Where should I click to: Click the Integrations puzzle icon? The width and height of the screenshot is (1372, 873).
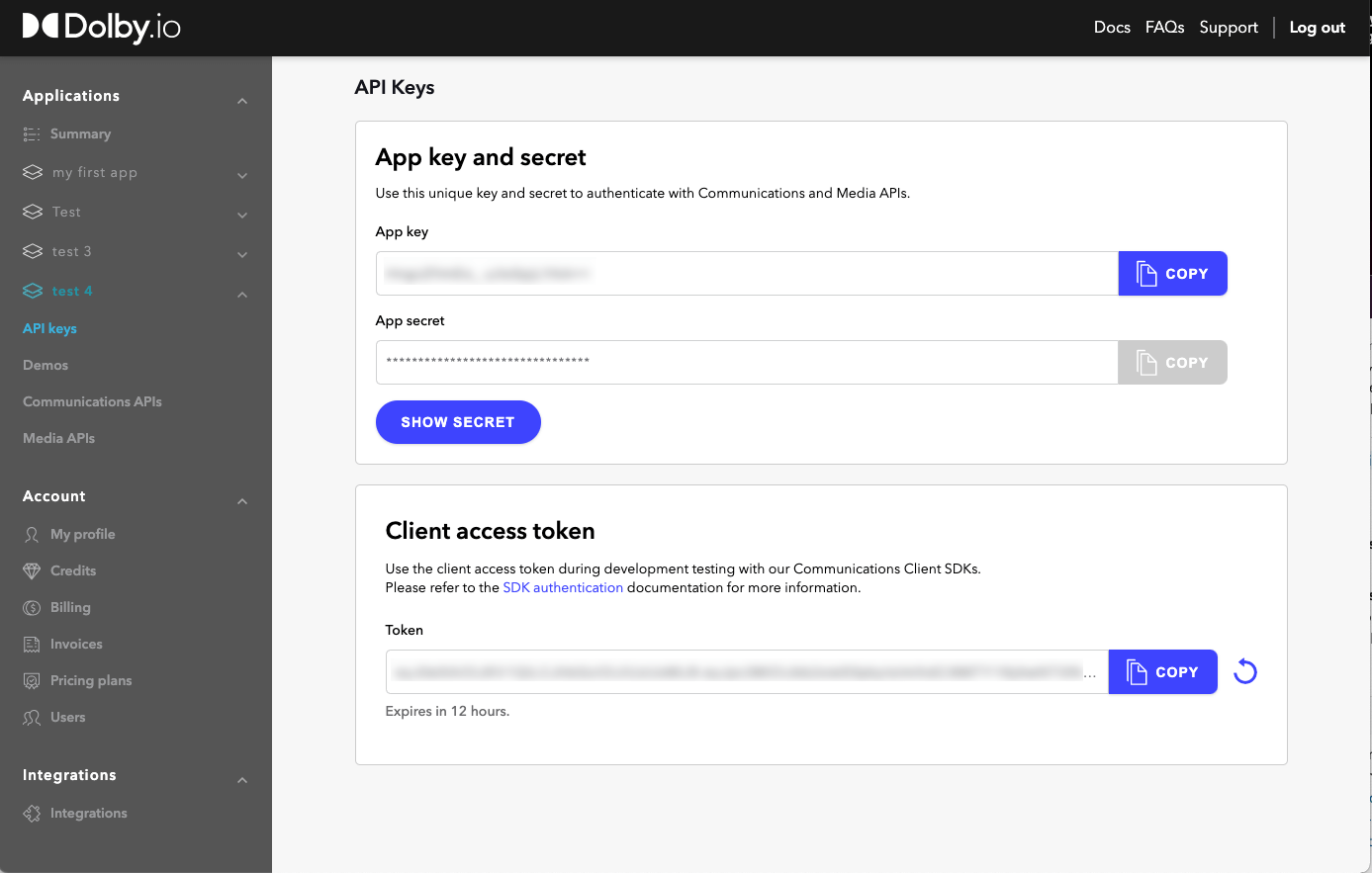(31, 813)
